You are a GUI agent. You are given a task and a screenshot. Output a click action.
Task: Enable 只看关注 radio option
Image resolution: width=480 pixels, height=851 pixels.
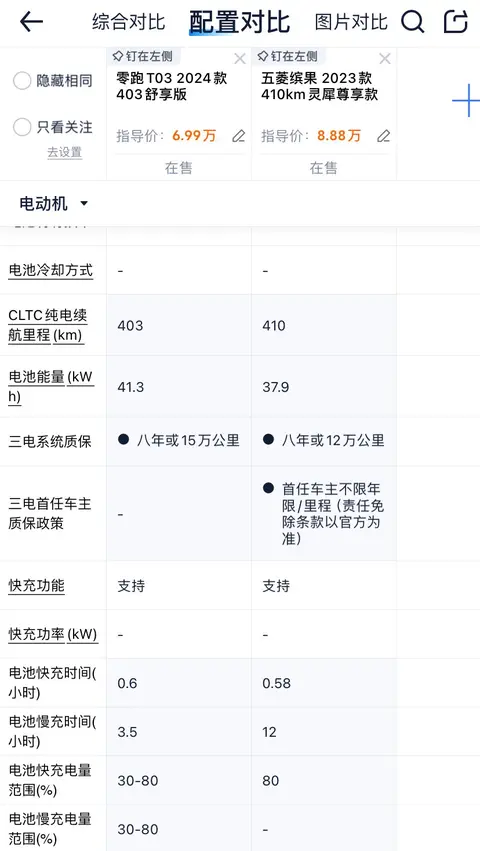pos(22,128)
